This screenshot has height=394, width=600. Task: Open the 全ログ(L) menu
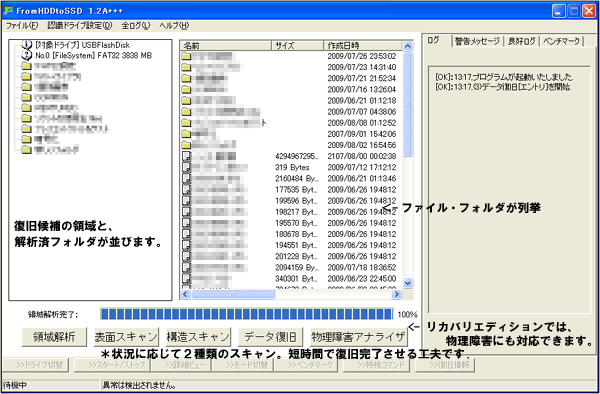point(136,26)
